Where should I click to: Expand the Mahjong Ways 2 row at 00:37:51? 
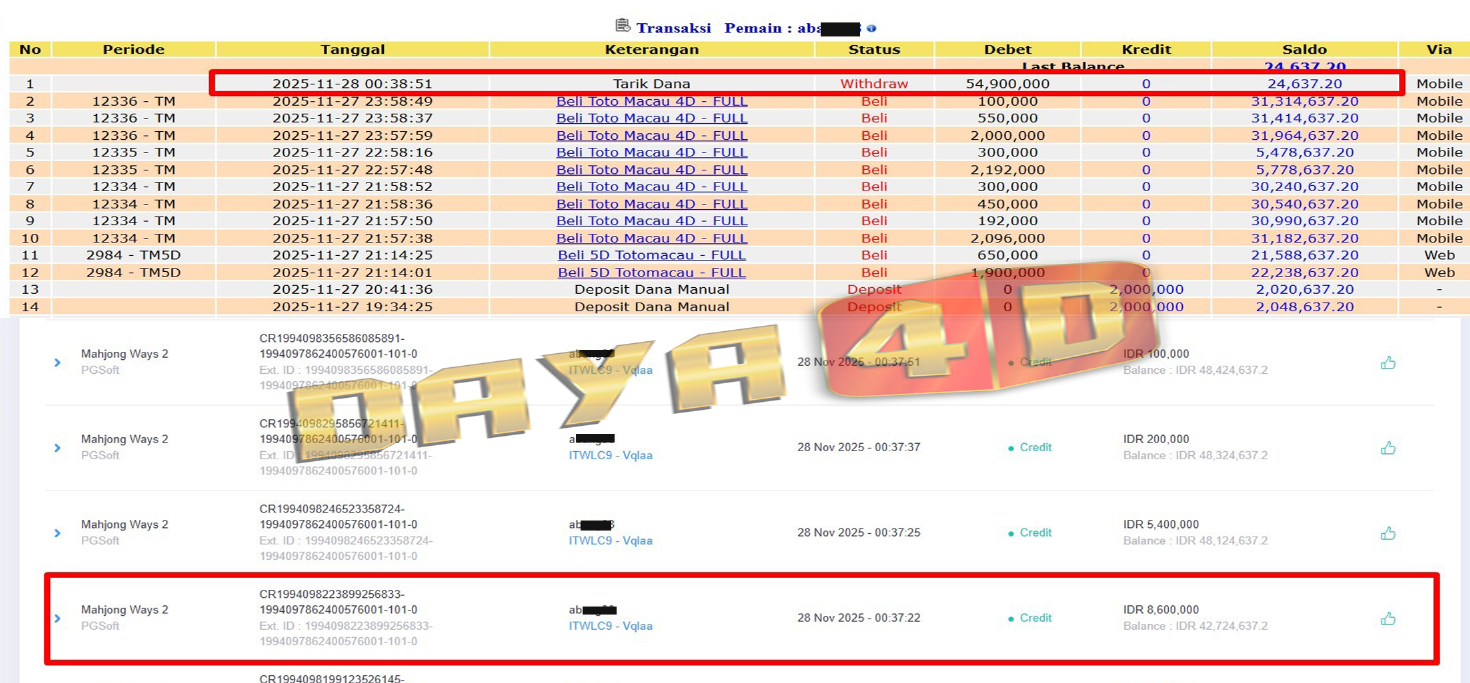[58, 363]
